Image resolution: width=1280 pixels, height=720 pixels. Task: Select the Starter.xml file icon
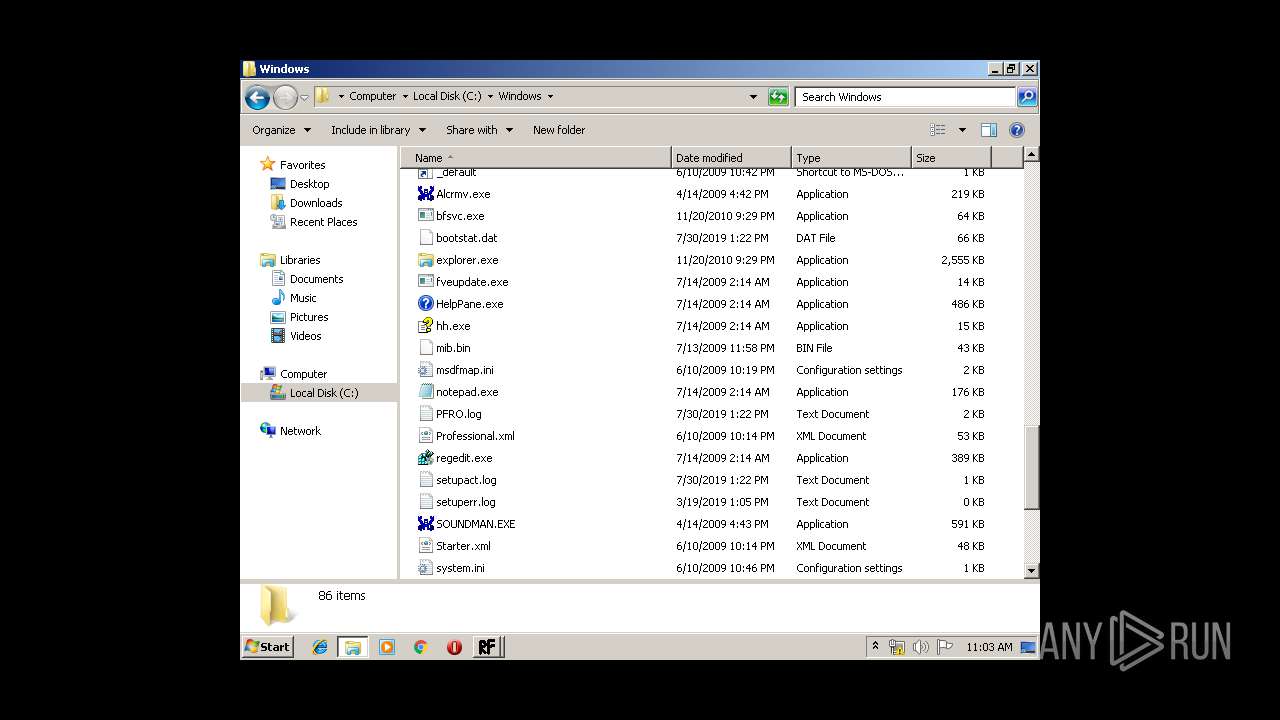point(426,546)
